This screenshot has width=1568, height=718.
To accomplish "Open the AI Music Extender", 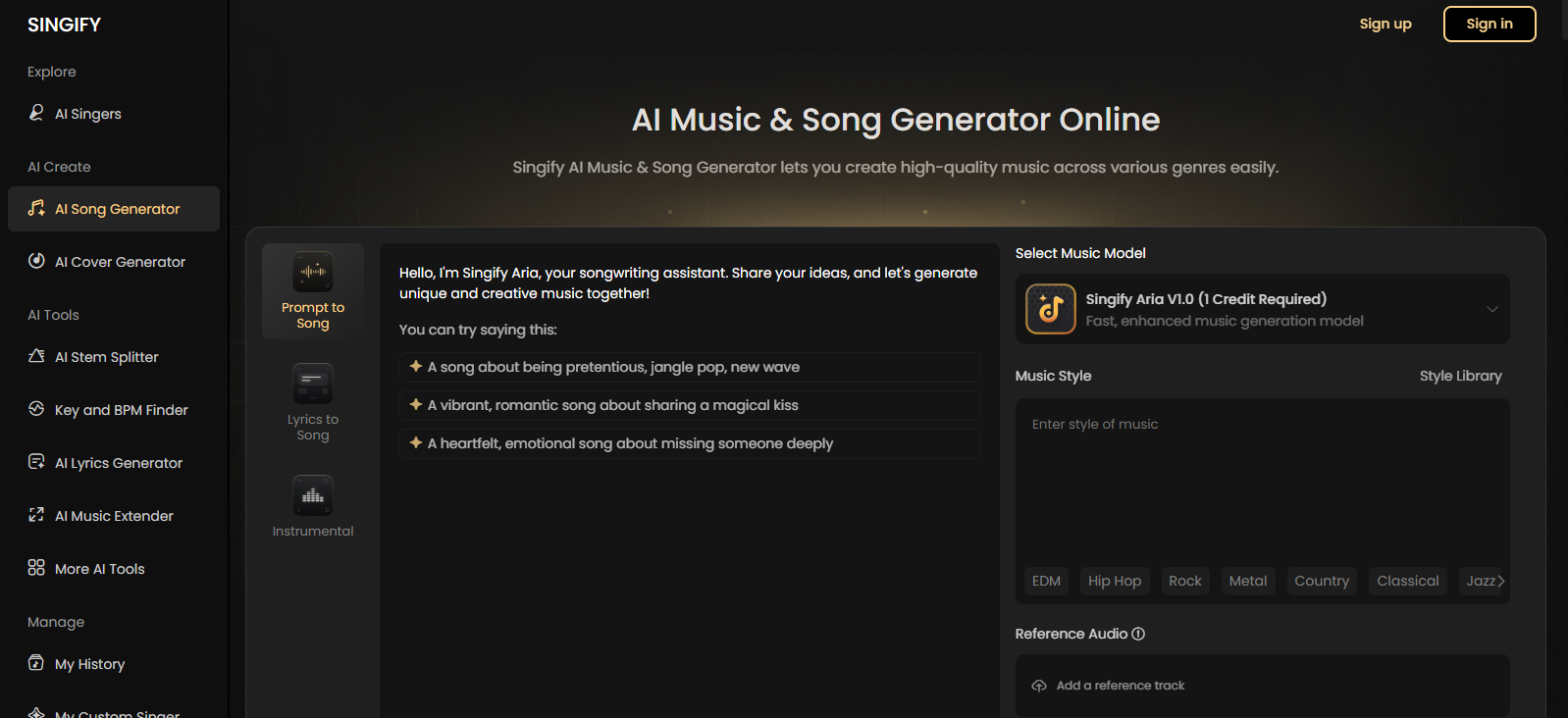I will click(x=114, y=516).
